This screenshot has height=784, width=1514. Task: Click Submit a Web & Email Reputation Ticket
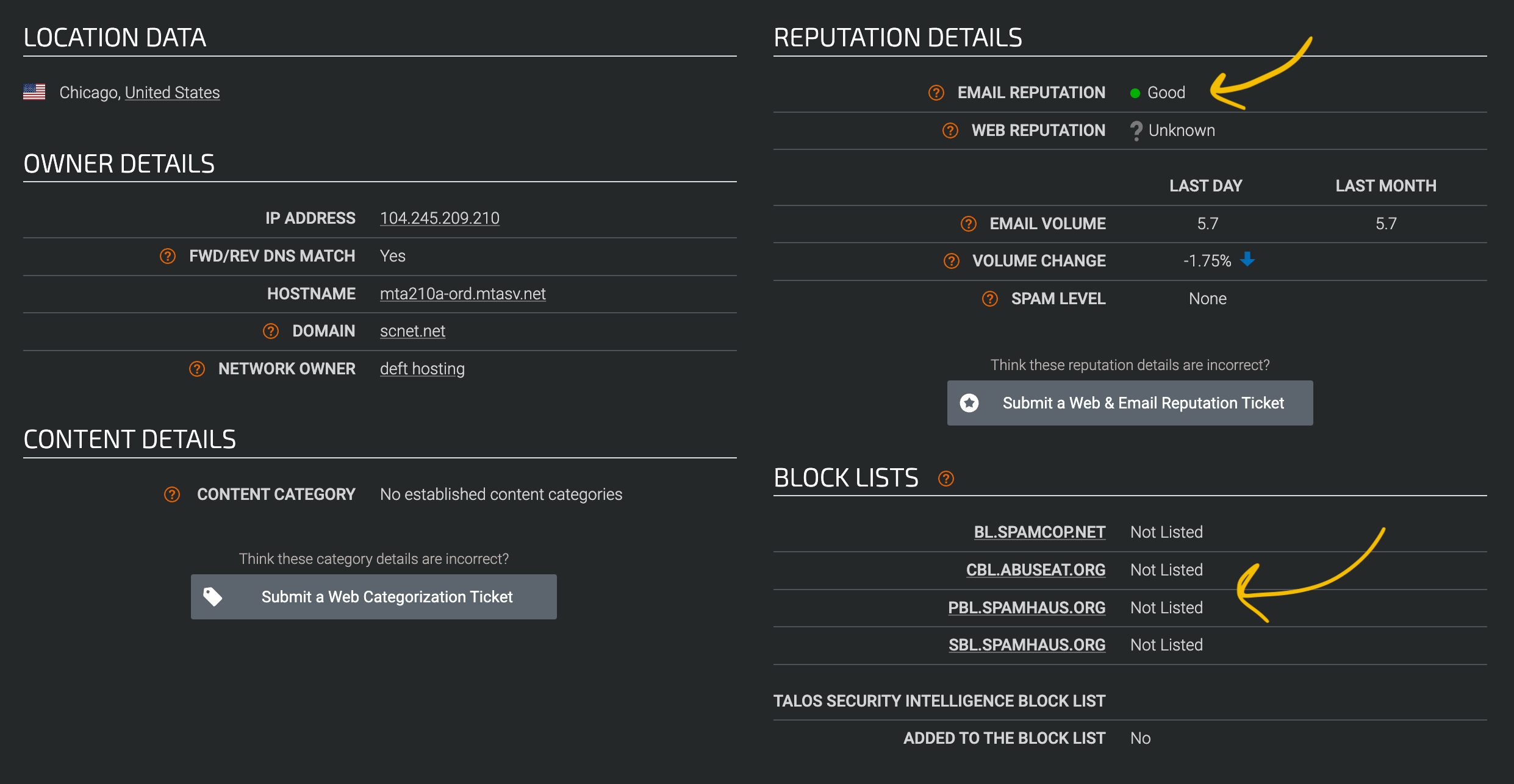[1129, 402]
